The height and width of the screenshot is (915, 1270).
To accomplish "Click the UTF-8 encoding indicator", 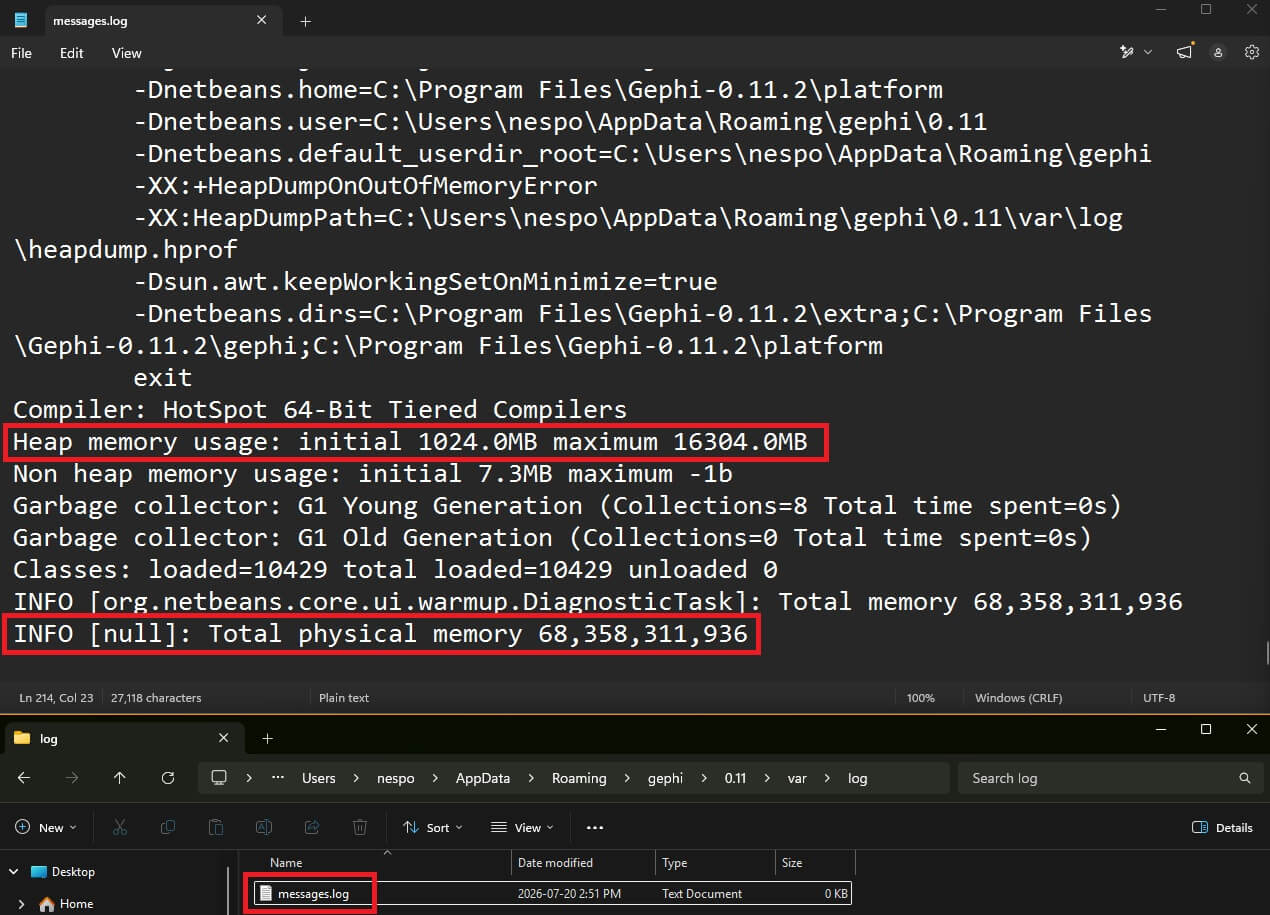I will 1159,698.
